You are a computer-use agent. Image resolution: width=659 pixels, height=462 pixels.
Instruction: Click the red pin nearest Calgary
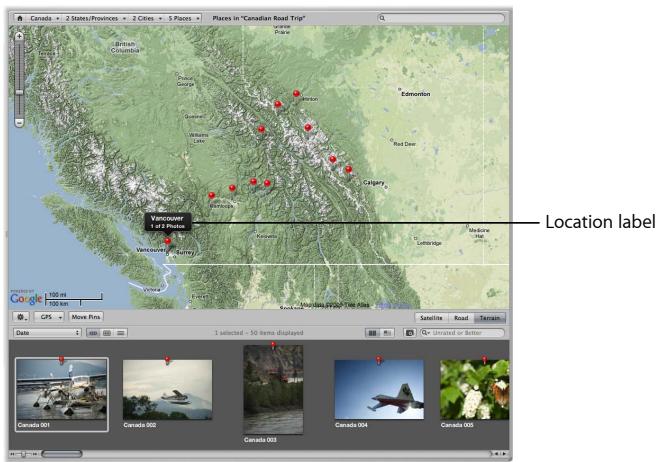click(x=348, y=169)
